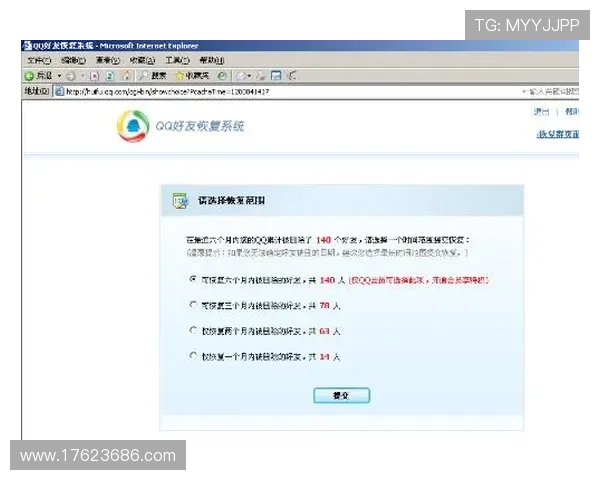Click the QQ好友恢复系统 penguin logo

133,126
